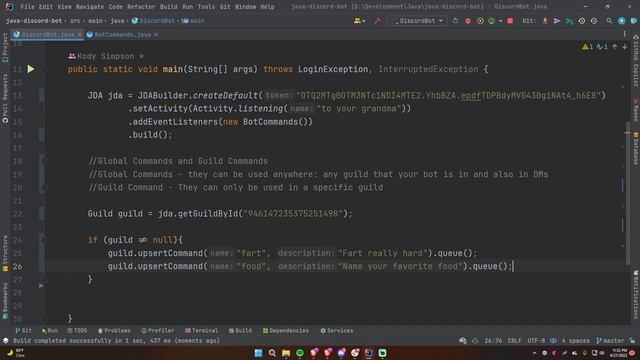Click the Build Project hammer icon
The image size is (640, 360).
coord(378,21)
